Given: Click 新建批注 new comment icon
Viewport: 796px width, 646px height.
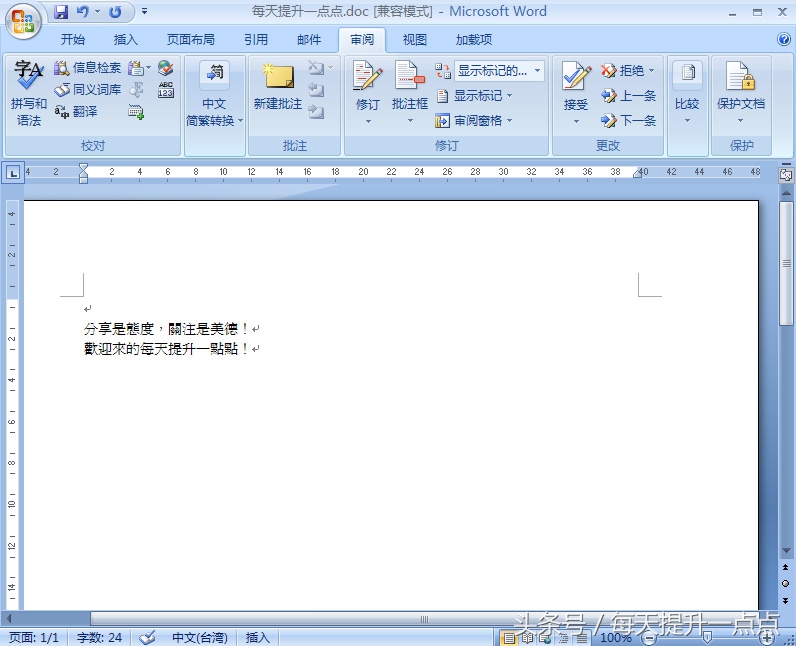Looking at the screenshot, I should pyautogui.click(x=278, y=77).
